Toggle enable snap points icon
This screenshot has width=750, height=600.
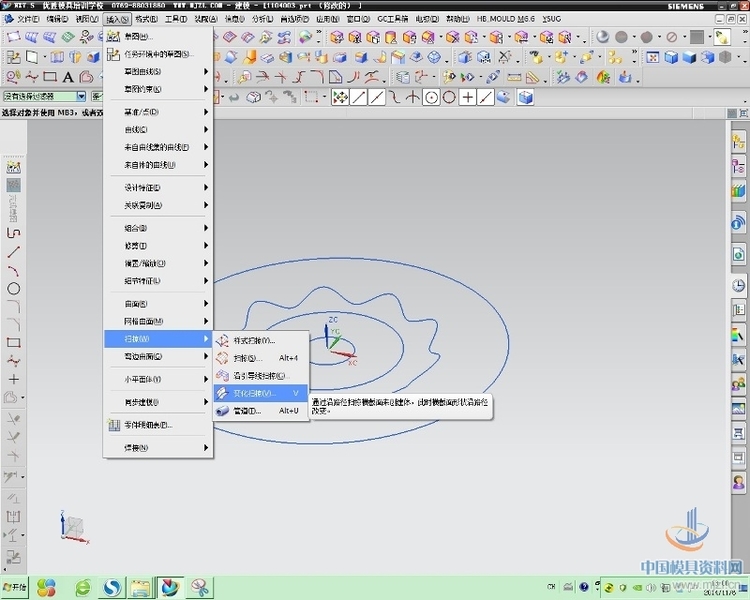click(340, 98)
